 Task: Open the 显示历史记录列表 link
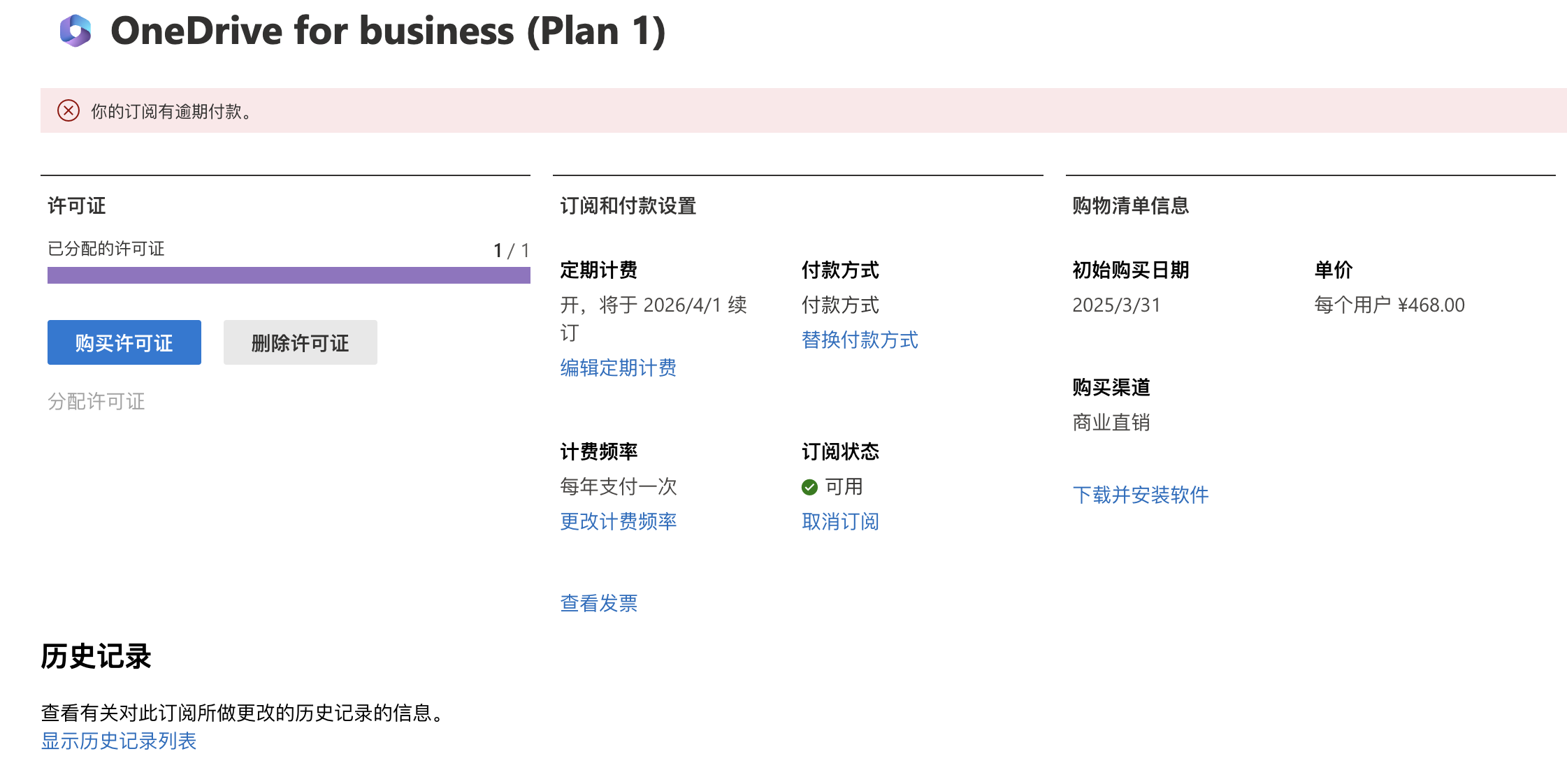point(119,741)
